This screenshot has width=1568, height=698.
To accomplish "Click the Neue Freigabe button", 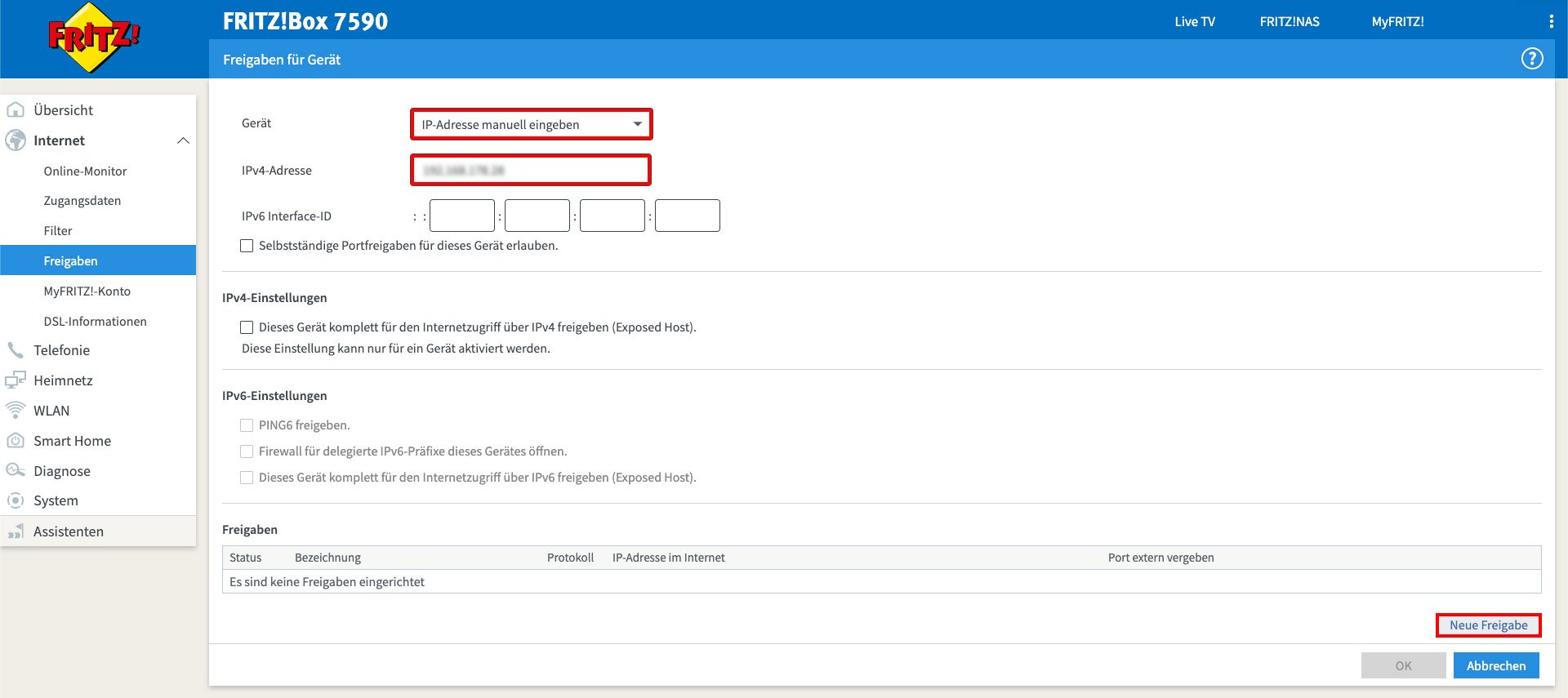I will [1488, 625].
